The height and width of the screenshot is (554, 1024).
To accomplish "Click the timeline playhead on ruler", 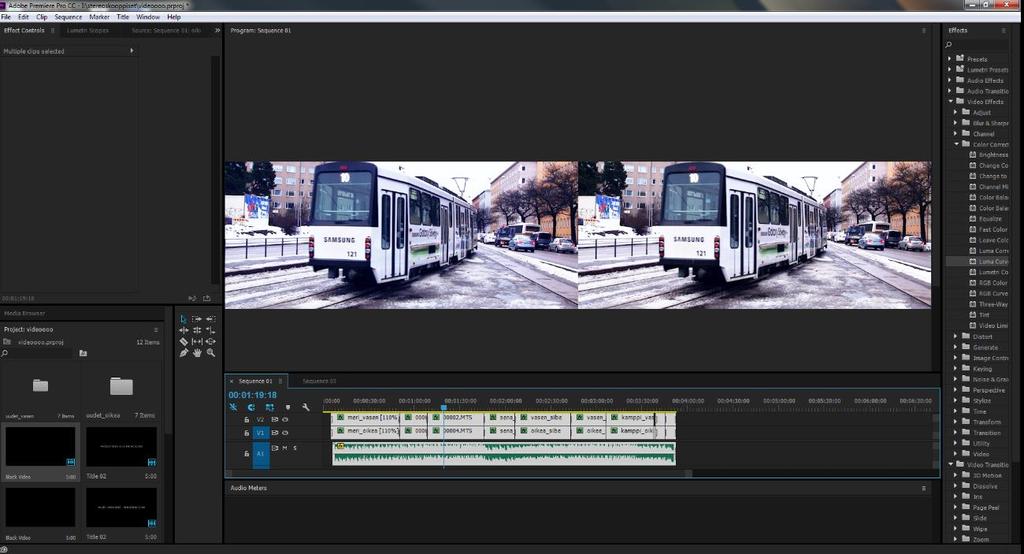I will [x=444, y=407].
